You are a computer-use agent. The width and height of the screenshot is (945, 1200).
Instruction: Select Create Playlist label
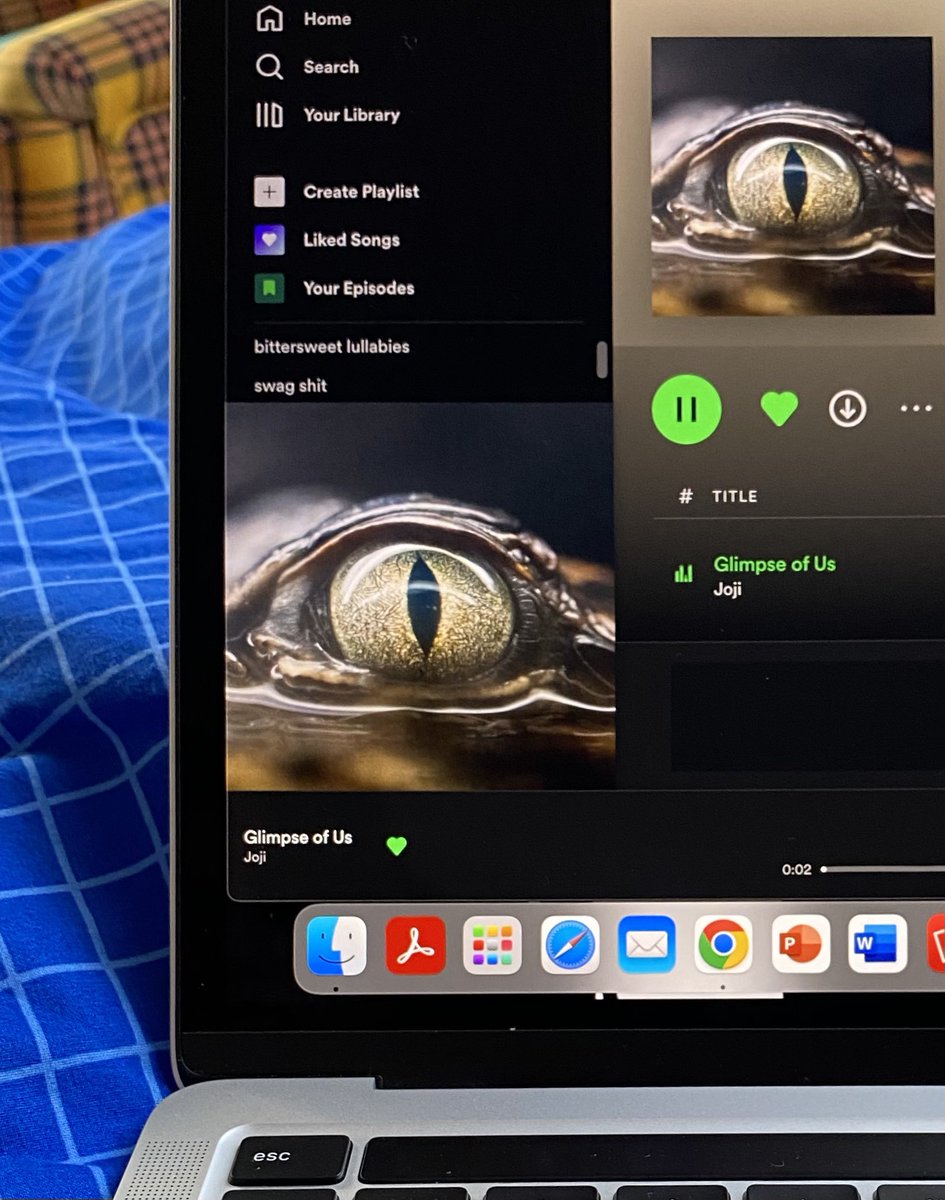pos(361,192)
